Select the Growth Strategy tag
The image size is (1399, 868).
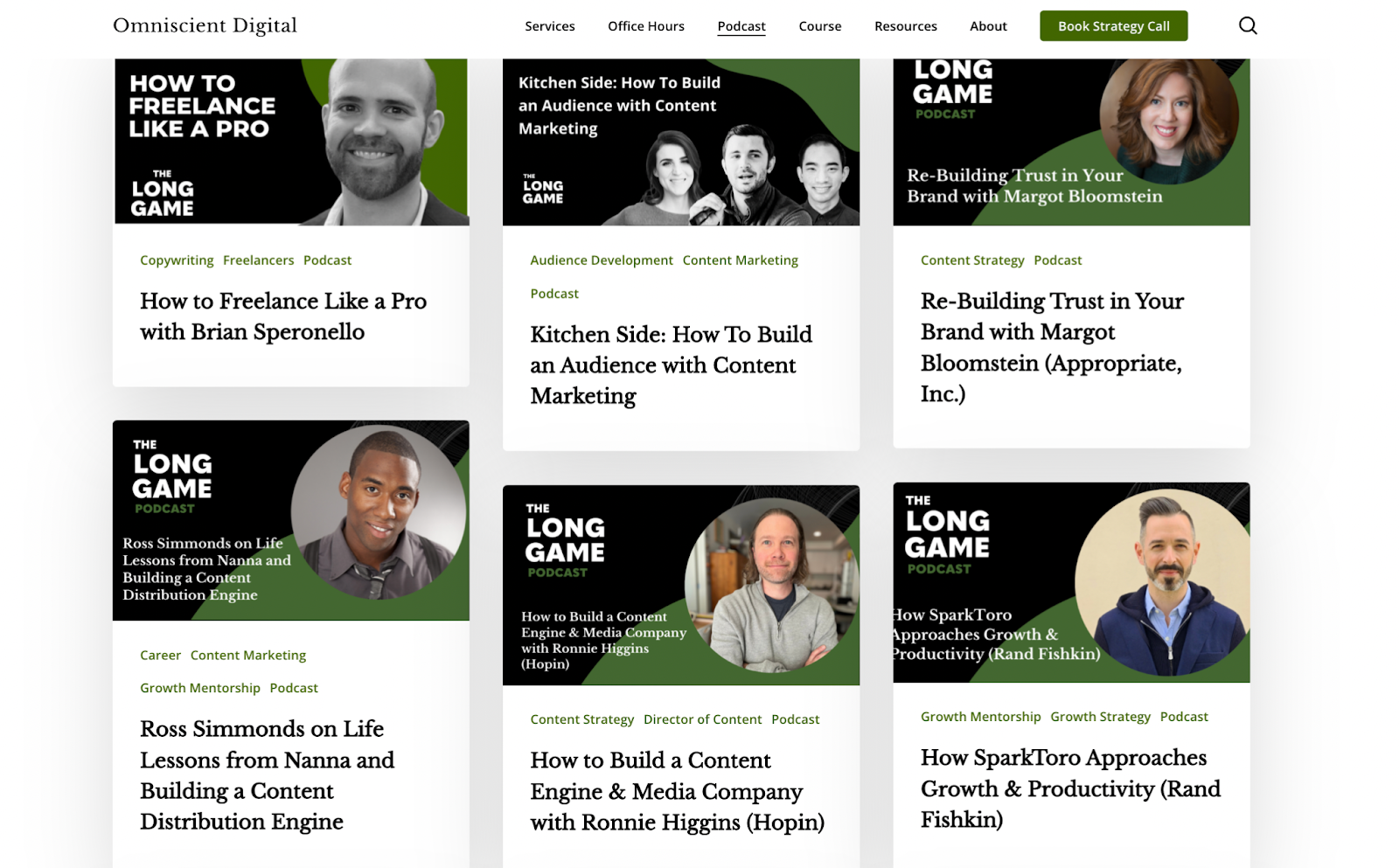[1100, 717]
